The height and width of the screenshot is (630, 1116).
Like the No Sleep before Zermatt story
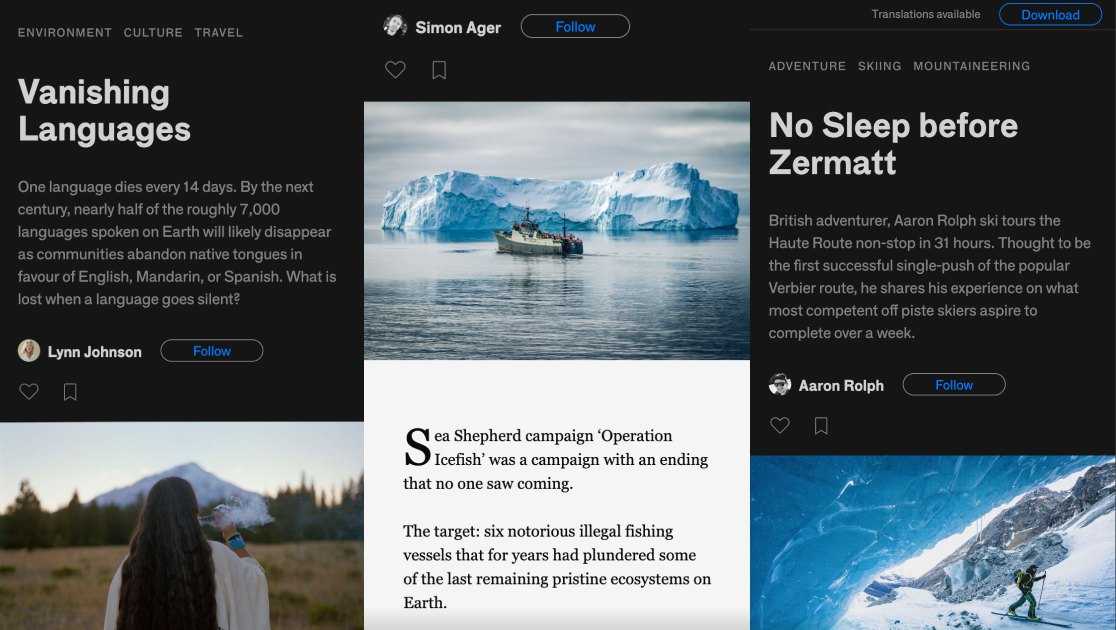[x=779, y=425]
